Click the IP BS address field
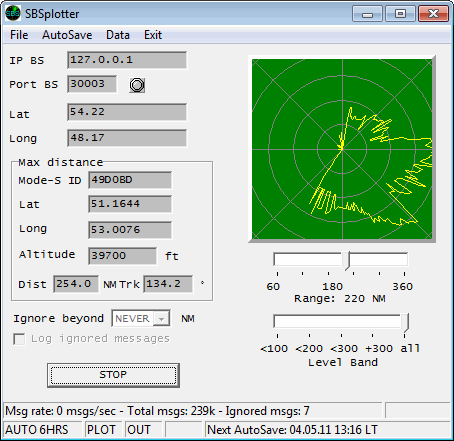454x441 pixels. pos(127,60)
